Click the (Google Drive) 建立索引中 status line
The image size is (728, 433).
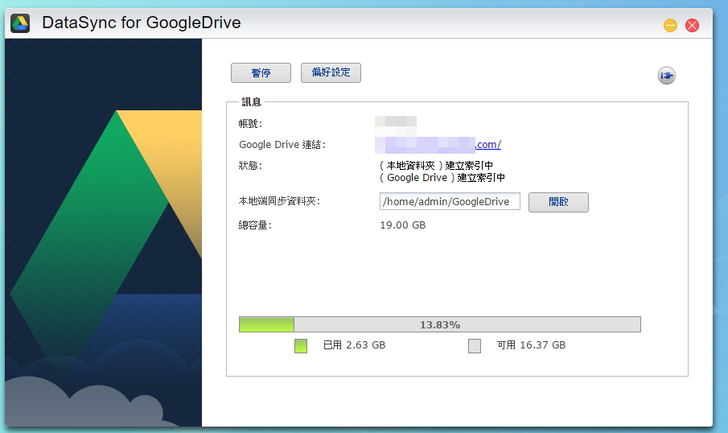pos(442,178)
